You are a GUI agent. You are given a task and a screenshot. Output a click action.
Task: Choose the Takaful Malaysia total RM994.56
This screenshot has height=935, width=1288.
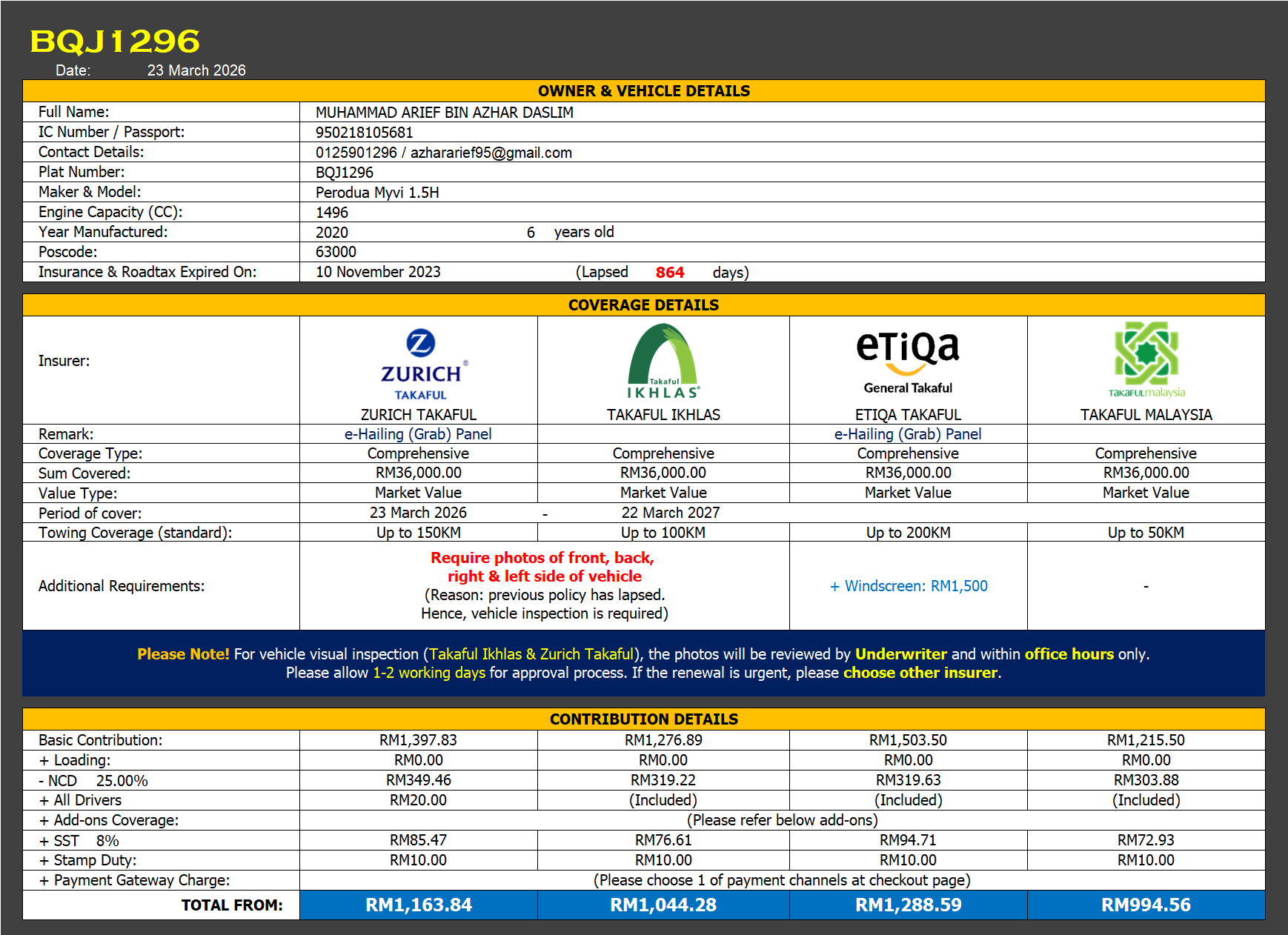[x=1146, y=905]
